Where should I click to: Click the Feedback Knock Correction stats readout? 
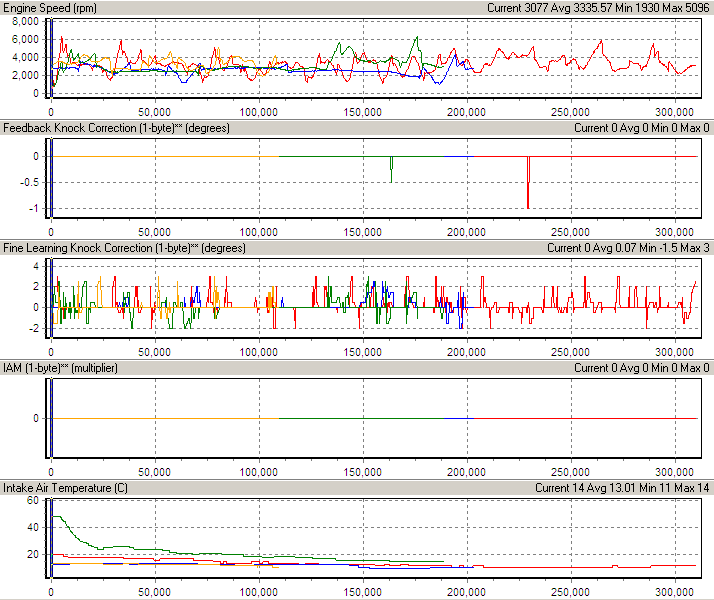coord(642,128)
